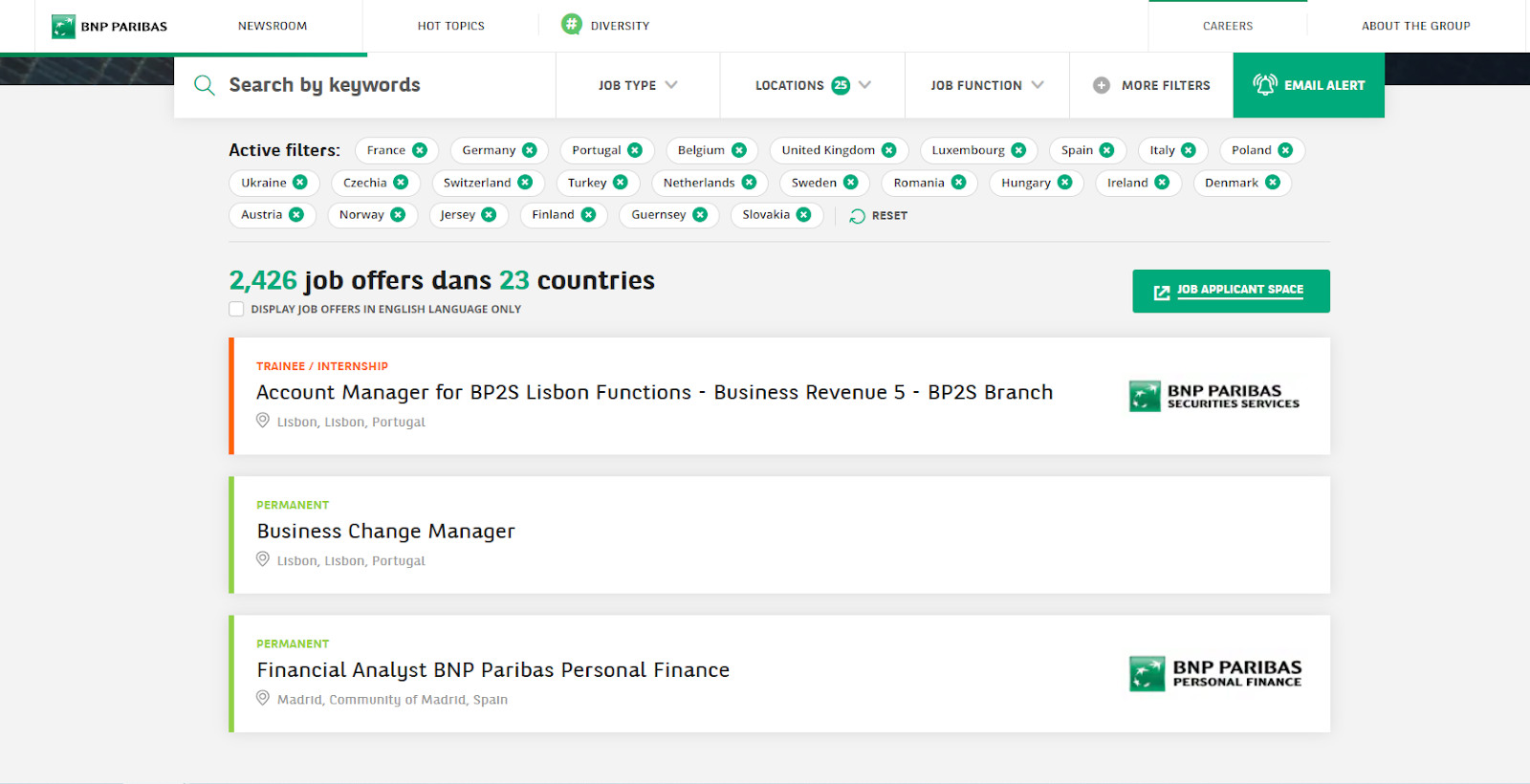The width and height of the screenshot is (1530, 784).
Task: Click the BNP Paribas logo in header
Action: pyautogui.click(x=109, y=26)
